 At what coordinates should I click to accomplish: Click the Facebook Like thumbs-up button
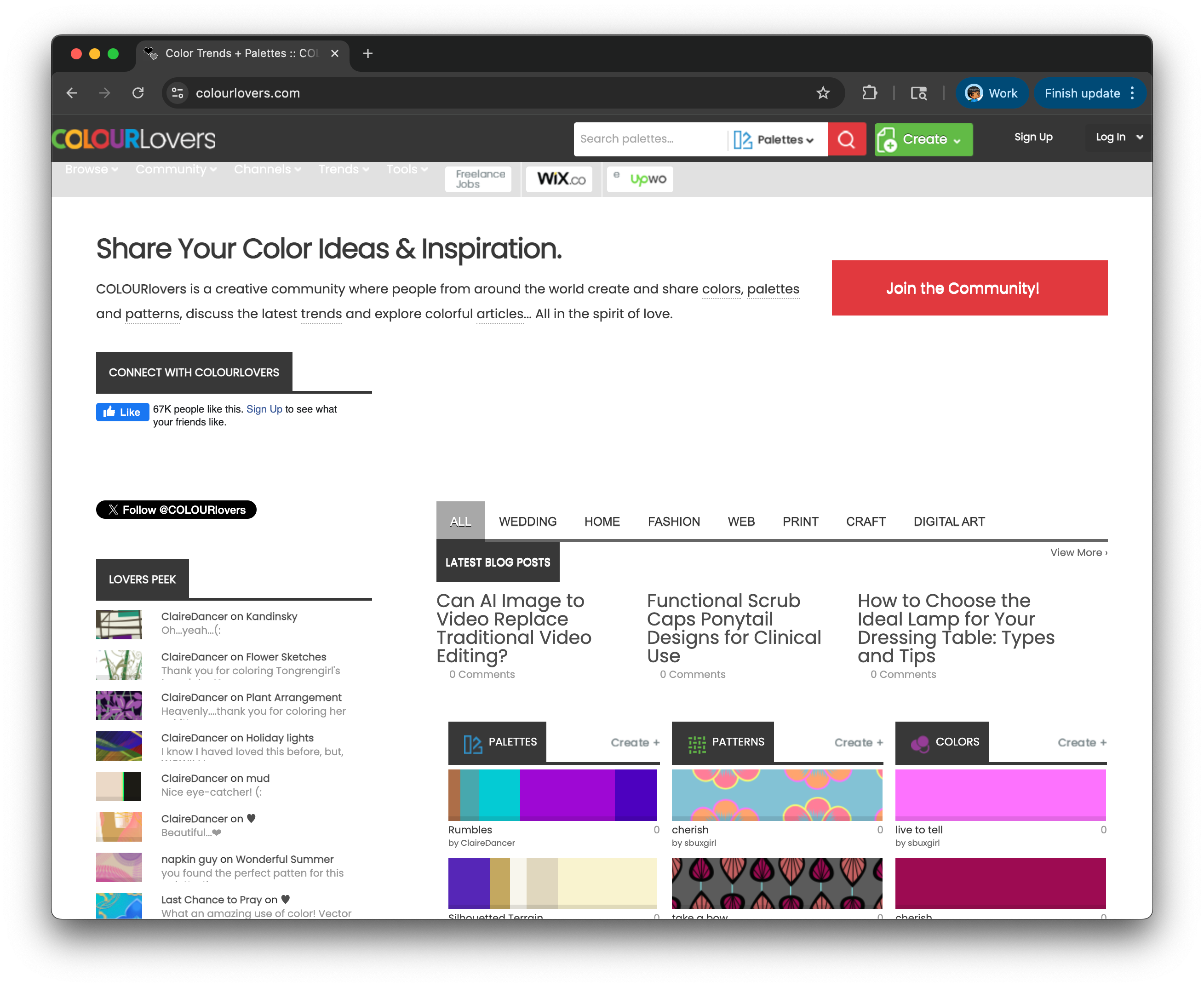122,412
